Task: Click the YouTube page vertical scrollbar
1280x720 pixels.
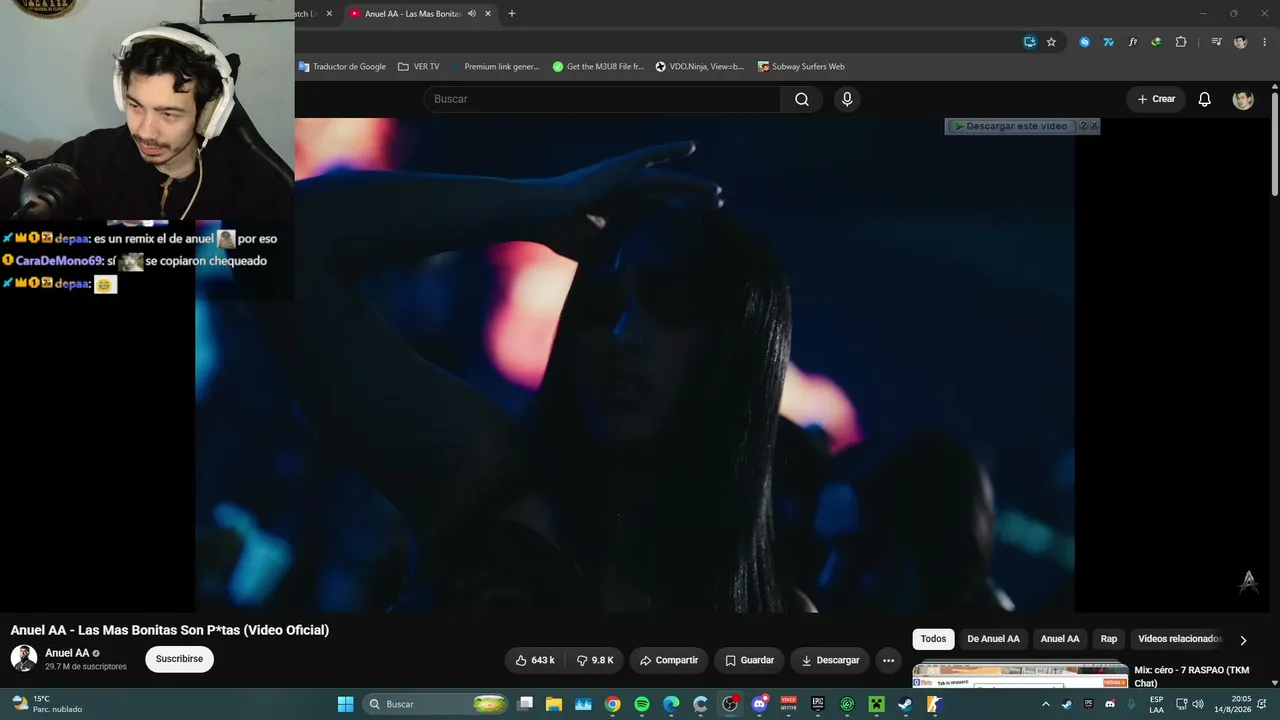Action: (x=1274, y=145)
